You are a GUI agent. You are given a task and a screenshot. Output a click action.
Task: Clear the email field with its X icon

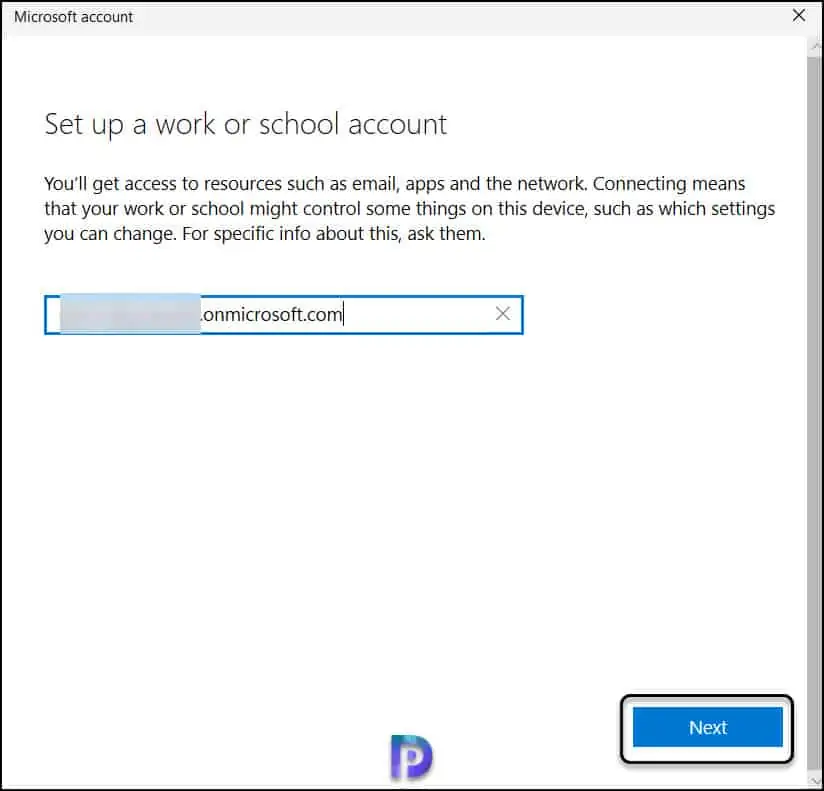pos(502,314)
